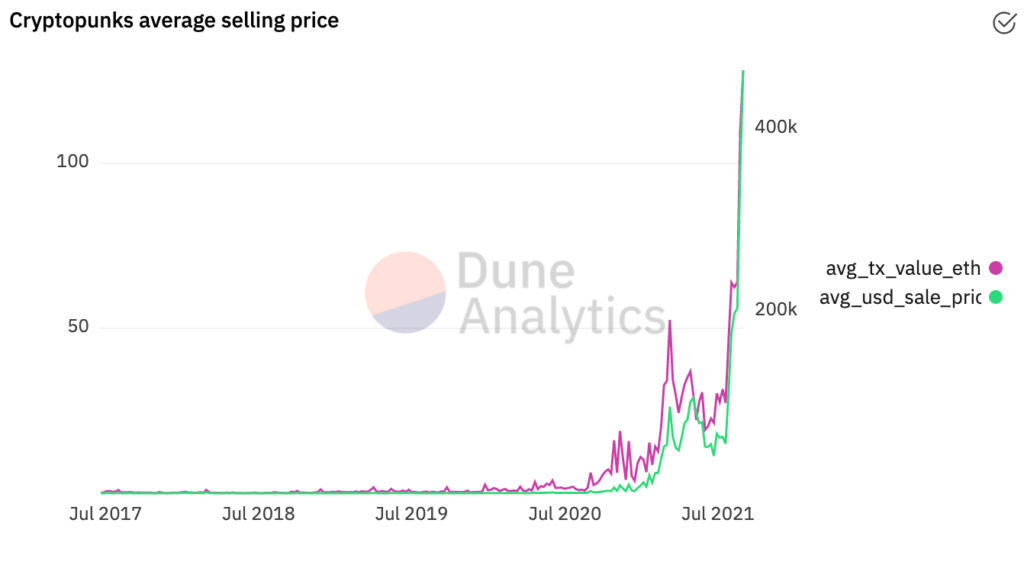Select the Jul 2019 x-axis label
The height and width of the screenshot is (565, 1024).
[x=411, y=513]
